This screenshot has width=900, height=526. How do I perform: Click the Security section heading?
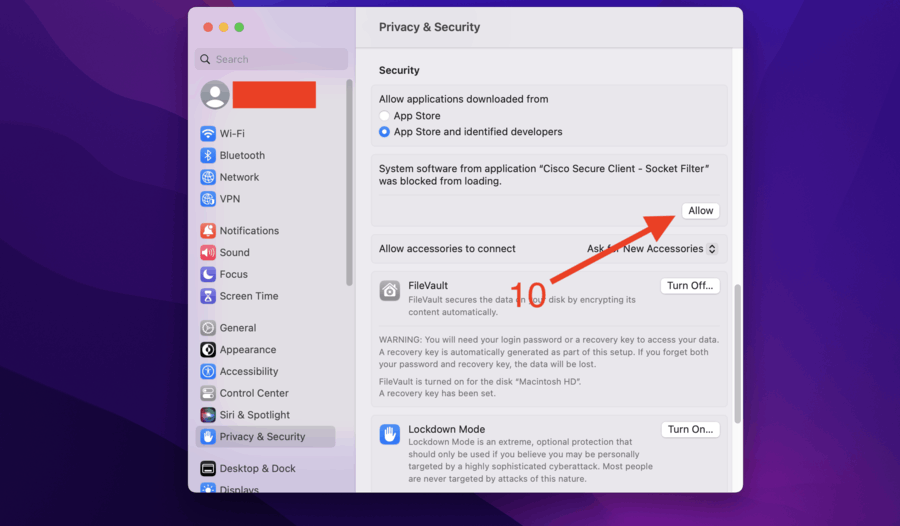coord(399,70)
